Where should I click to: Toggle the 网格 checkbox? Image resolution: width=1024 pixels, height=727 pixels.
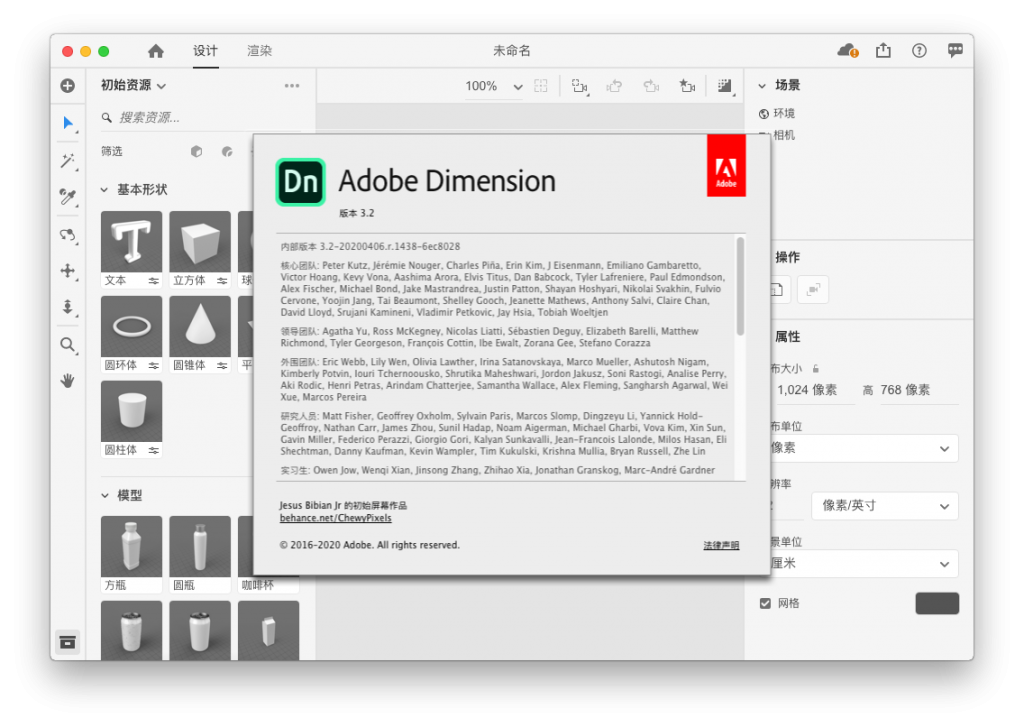[765, 604]
